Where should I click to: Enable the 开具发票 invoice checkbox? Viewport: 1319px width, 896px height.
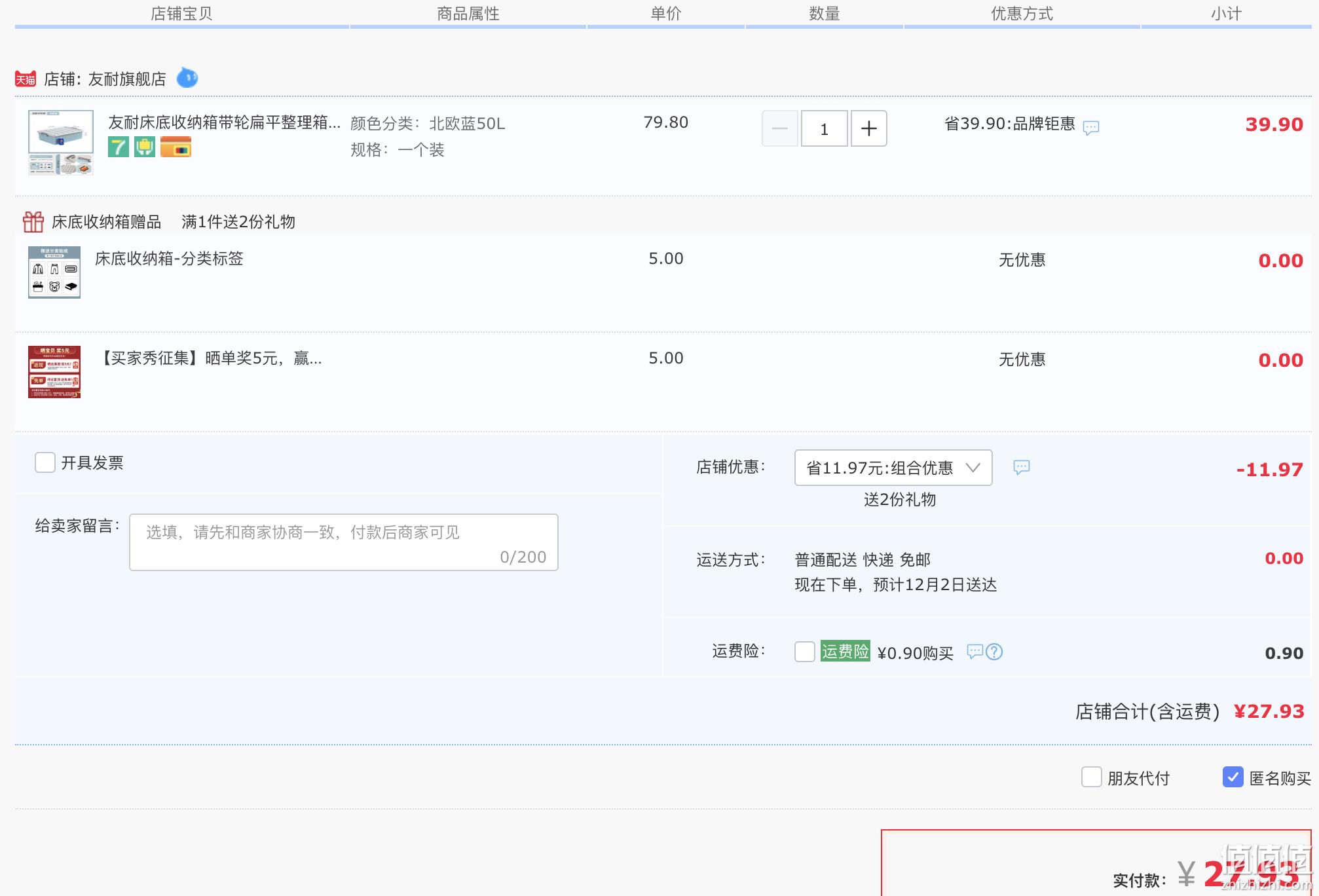[x=45, y=462]
